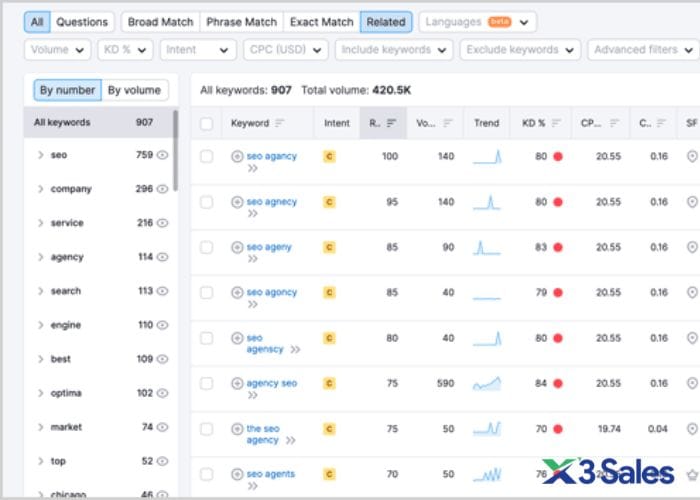Viewport: 700px width, 500px height.
Task: Open Advanced filters dropdown
Action: [x=644, y=50]
